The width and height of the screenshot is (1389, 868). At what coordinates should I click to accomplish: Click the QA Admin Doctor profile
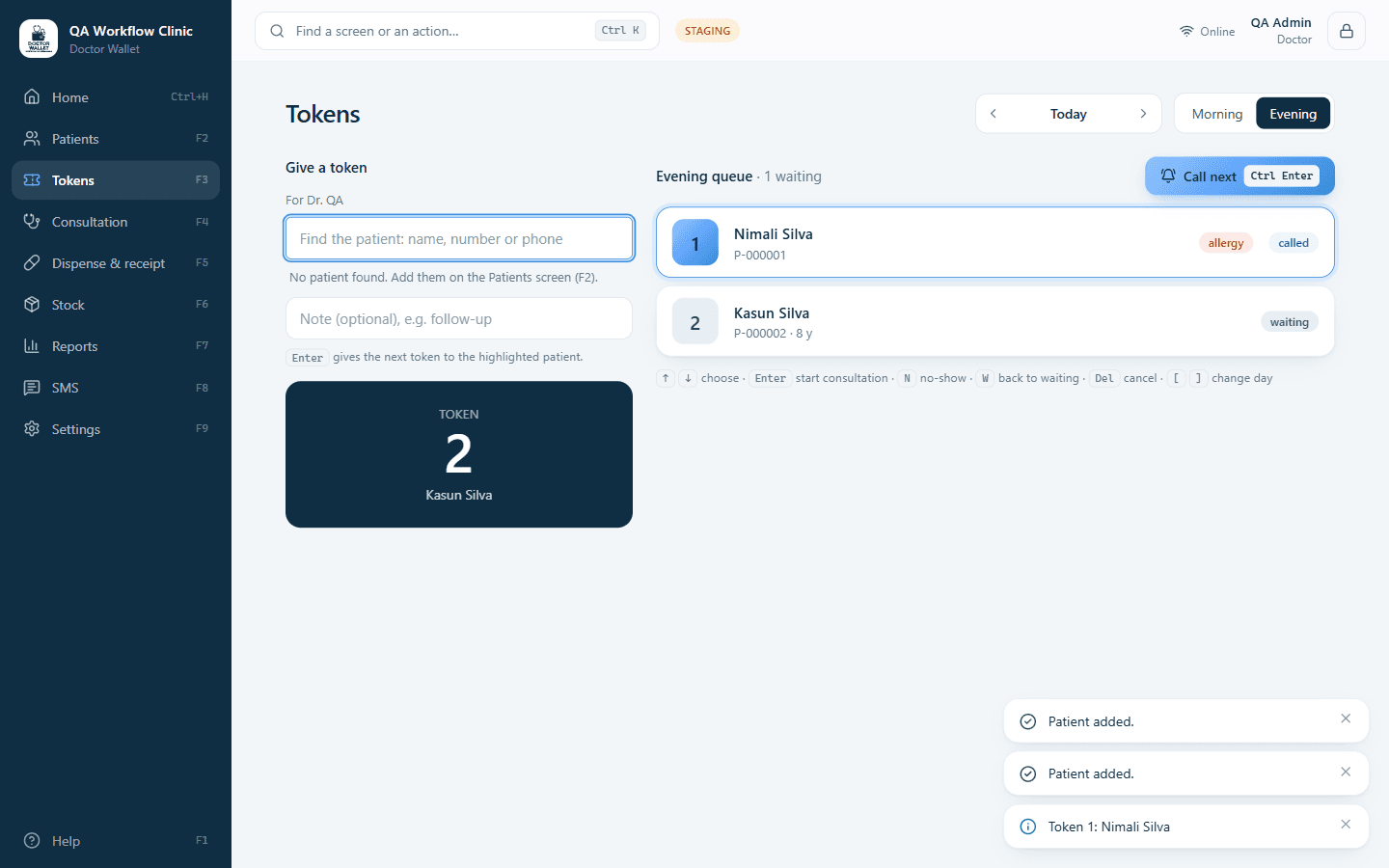coord(1281,31)
